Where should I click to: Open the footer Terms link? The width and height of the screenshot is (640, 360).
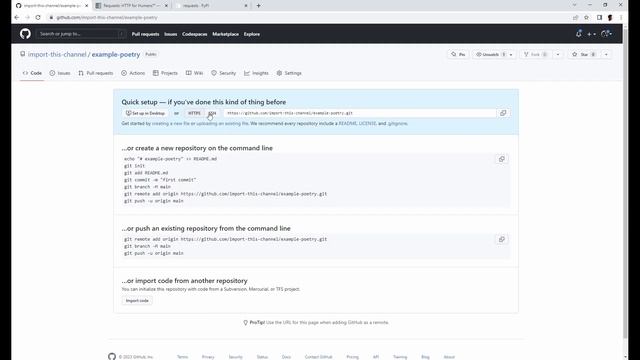(x=182, y=357)
